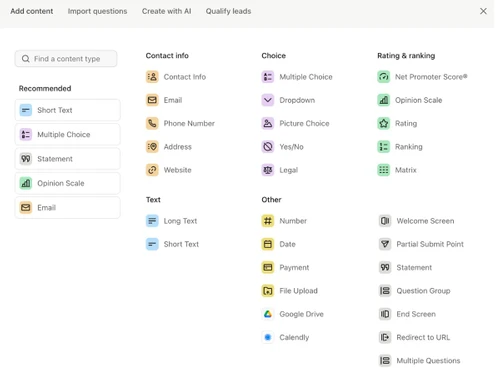The image size is (500, 375).
Task: Click the Ranking list icon
Action: click(384, 147)
